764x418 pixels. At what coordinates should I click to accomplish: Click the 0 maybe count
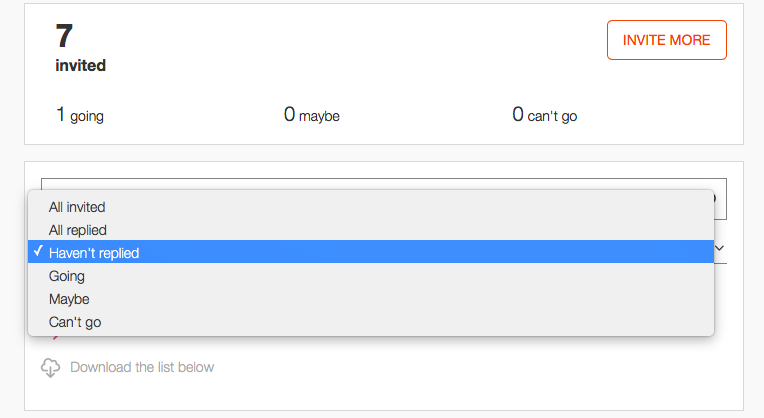click(x=311, y=115)
